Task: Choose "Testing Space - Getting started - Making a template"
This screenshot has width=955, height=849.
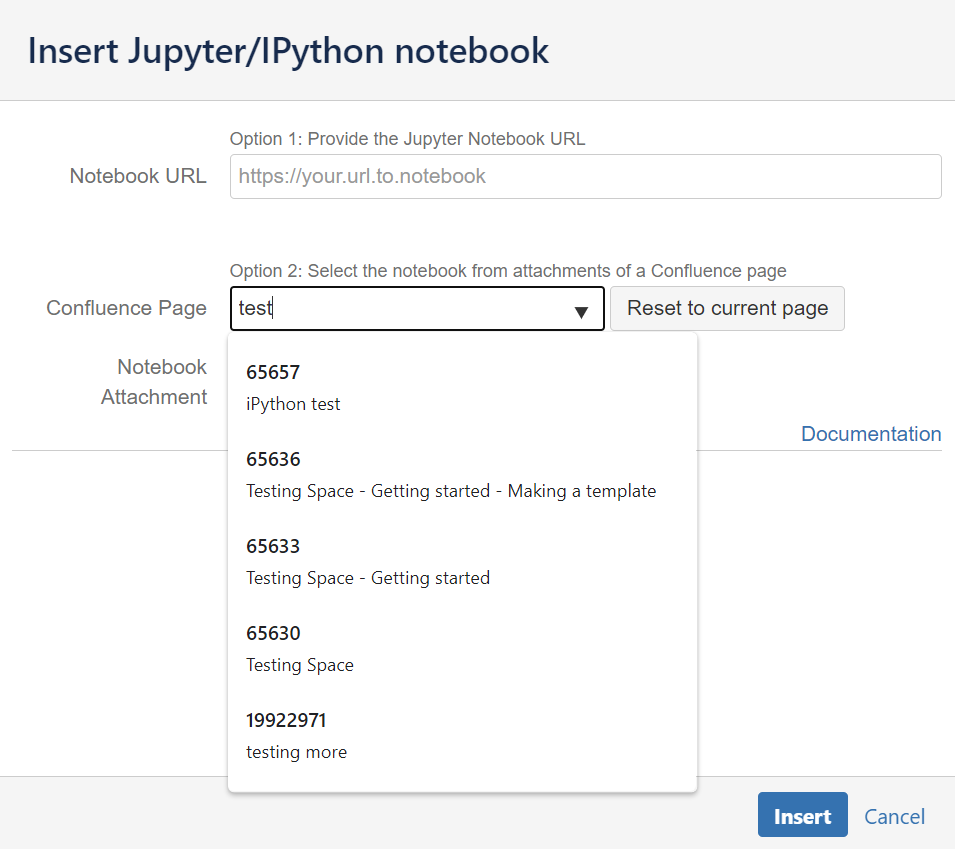Action: [451, 491]
